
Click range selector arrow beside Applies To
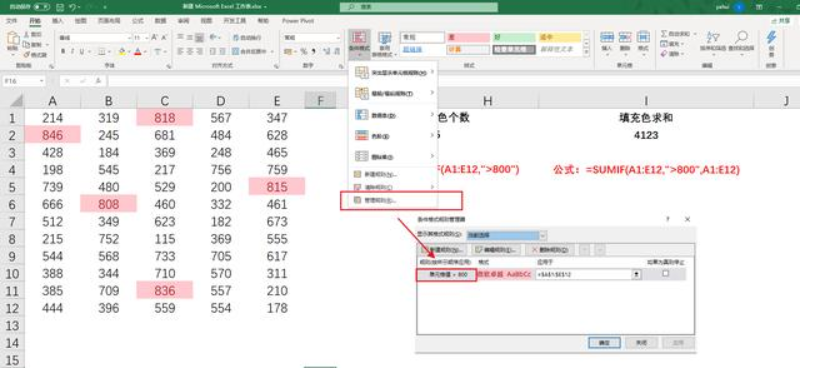point(636,274)
